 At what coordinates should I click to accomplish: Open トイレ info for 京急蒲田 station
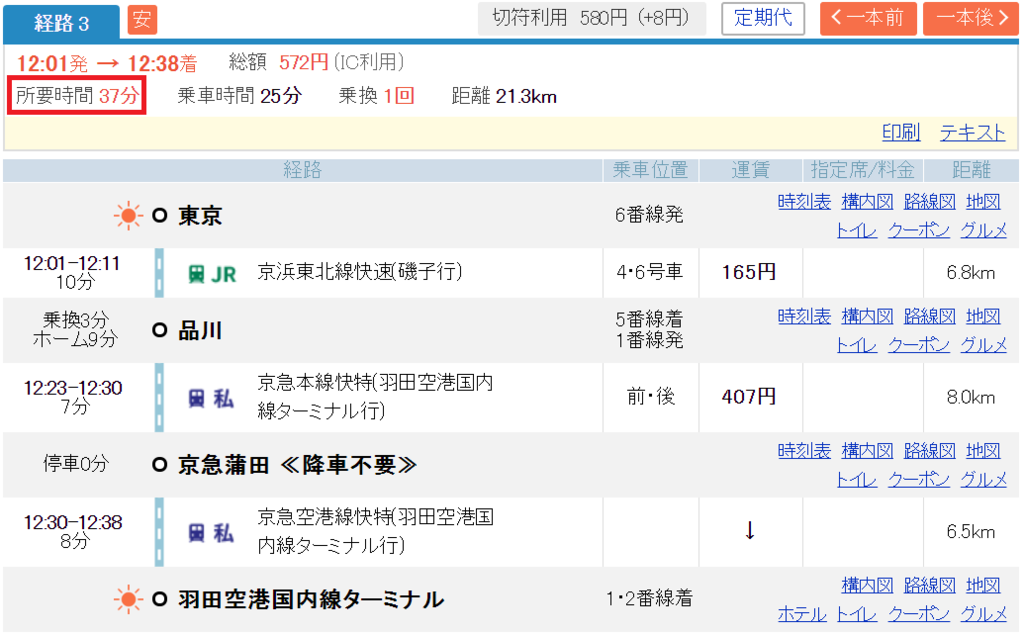point(857,480)
